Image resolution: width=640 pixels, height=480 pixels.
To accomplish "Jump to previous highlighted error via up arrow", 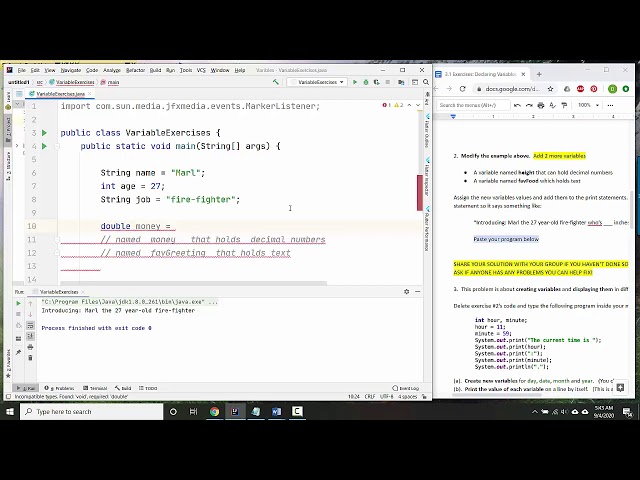I will tap(409, 105).
